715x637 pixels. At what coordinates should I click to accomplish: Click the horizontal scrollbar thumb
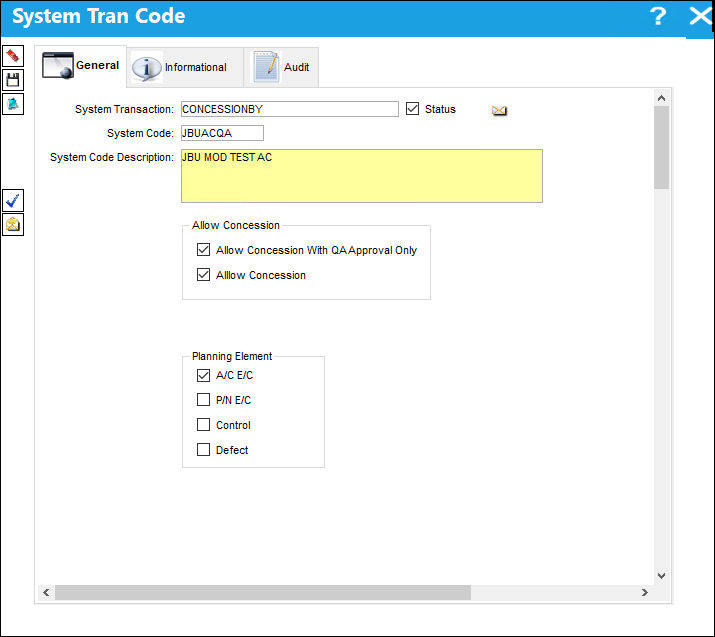pos(263,592)
